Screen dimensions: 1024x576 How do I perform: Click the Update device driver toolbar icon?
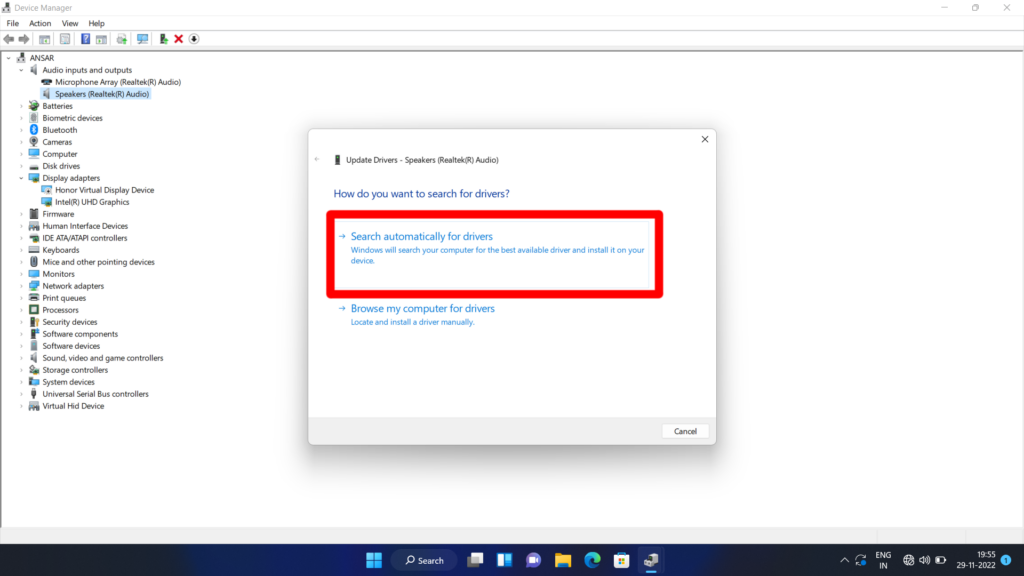122,38
